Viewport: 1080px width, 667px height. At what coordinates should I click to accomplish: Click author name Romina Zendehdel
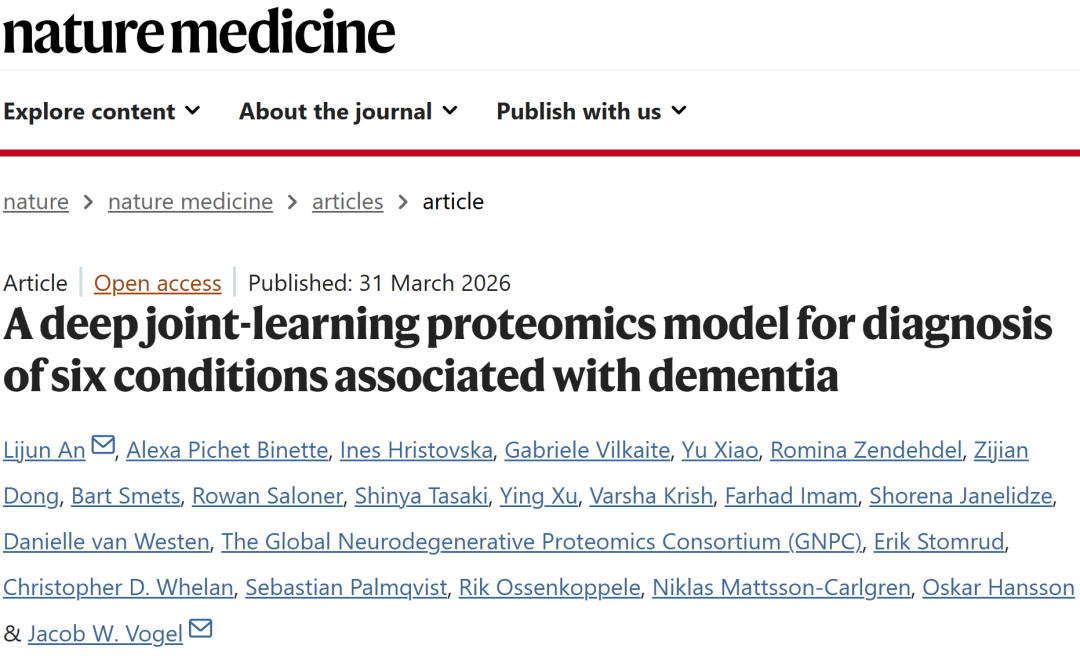tap(866, 450)
